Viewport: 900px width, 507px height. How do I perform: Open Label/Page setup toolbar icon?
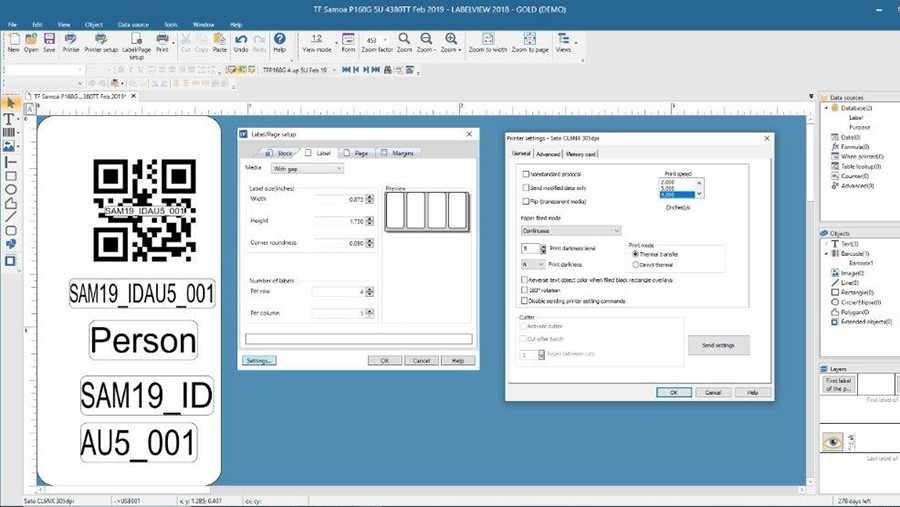137,46
